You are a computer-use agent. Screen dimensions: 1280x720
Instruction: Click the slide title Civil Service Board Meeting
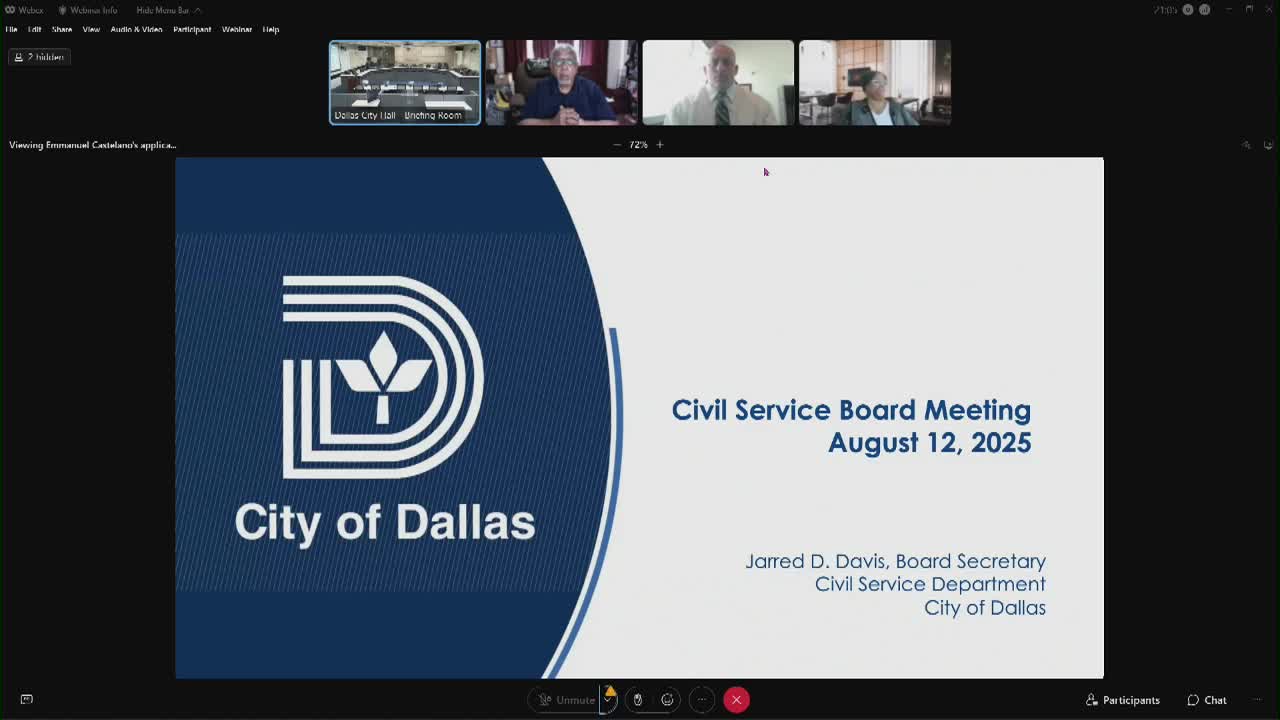coord(851,410)
